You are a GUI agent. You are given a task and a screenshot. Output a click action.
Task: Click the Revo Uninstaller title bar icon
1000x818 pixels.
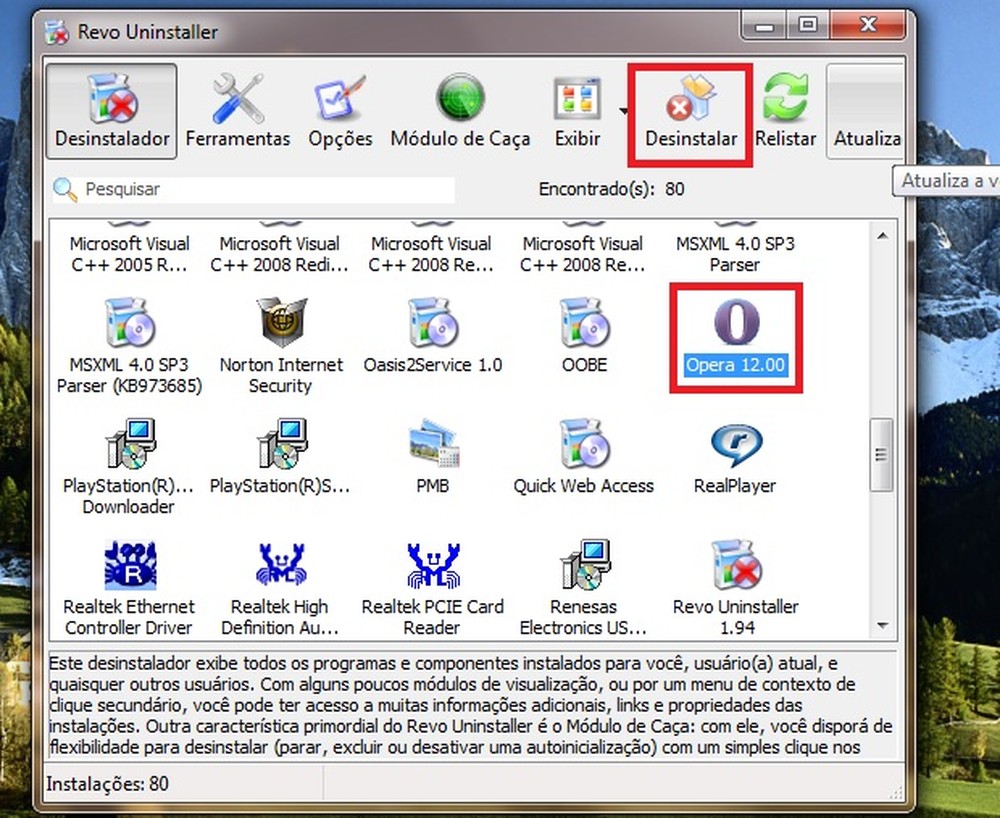click(x=57, y=32)
